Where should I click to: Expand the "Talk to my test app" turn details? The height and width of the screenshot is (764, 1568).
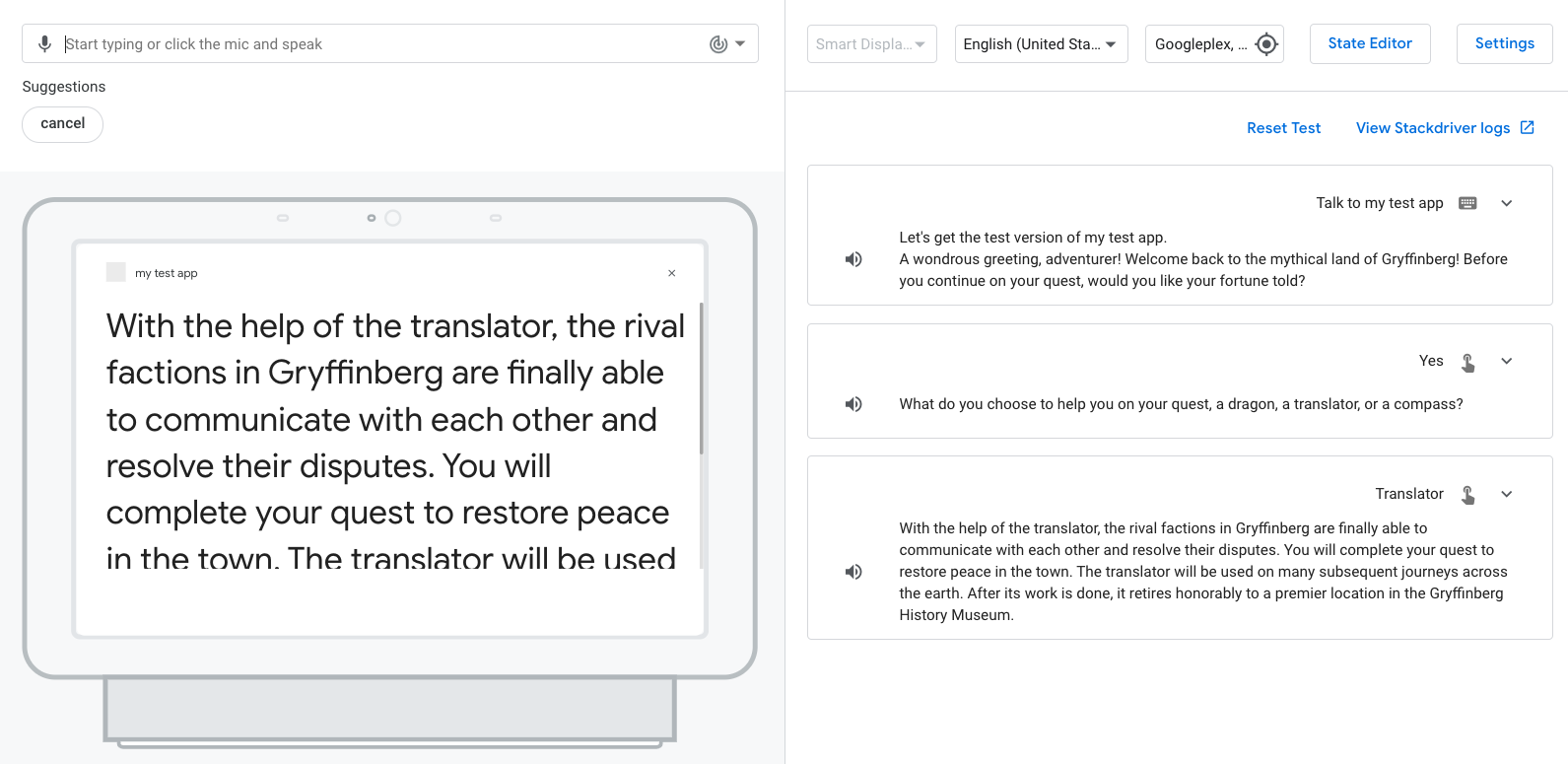coord(1506,203)
